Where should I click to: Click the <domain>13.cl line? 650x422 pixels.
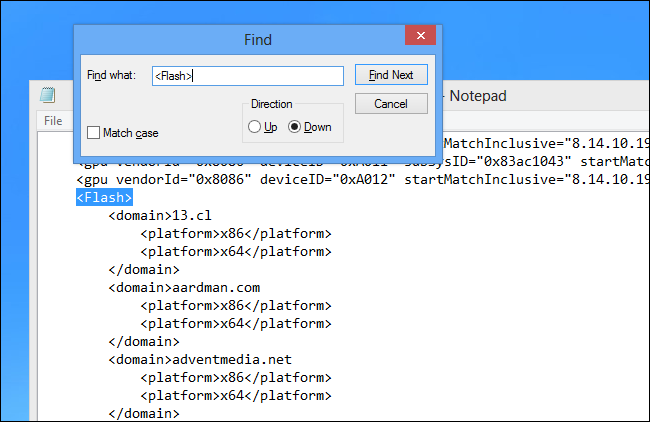pyautogui.click(x=160, y=216)
